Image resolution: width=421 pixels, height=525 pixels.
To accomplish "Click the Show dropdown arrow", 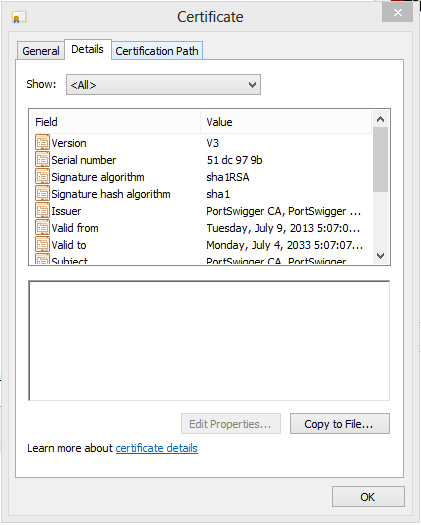I will click(253, 85).
